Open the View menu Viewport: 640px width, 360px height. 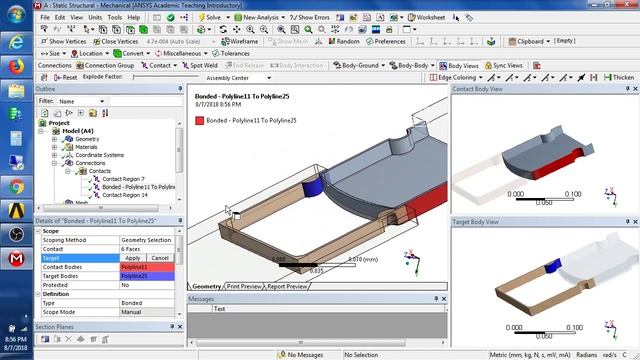[76, 18]
